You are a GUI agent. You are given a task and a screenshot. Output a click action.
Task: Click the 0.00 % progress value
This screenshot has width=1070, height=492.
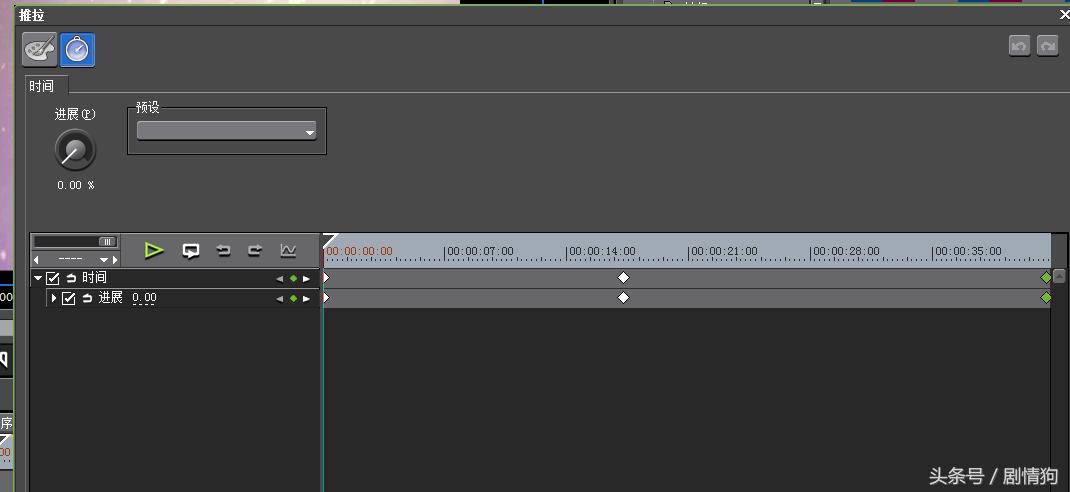pos(76,185)
